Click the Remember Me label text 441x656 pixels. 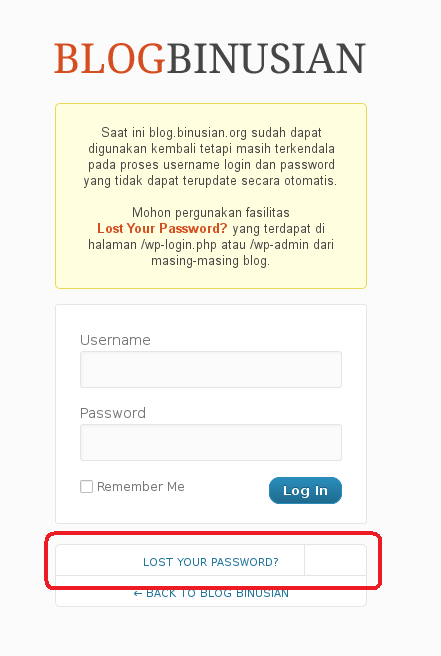(x=141, y=487)
